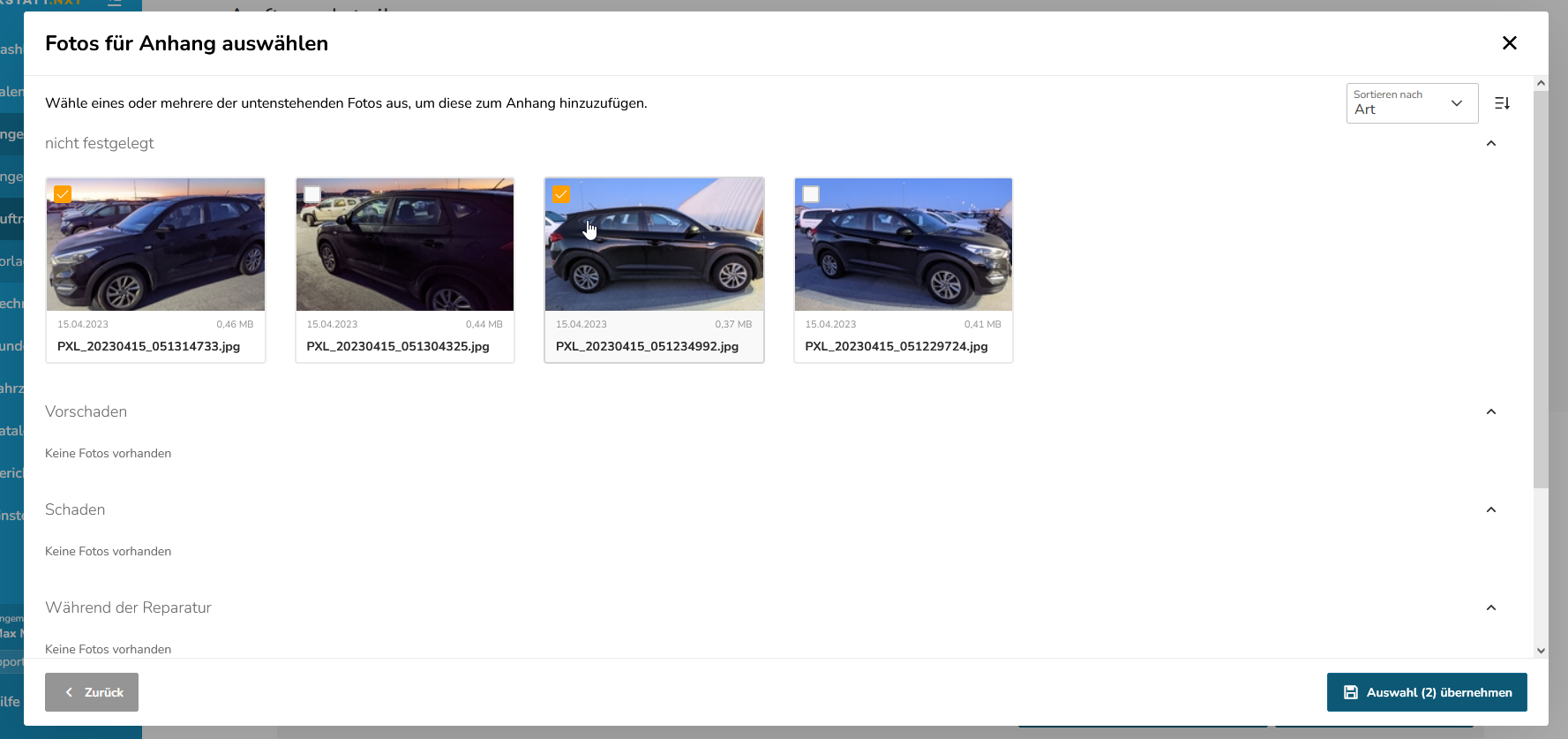This screenshot has width=1568, height=739.
Task: Uncheck photo PXL_20230415_051314733.jpg
Action: [63, 194]
